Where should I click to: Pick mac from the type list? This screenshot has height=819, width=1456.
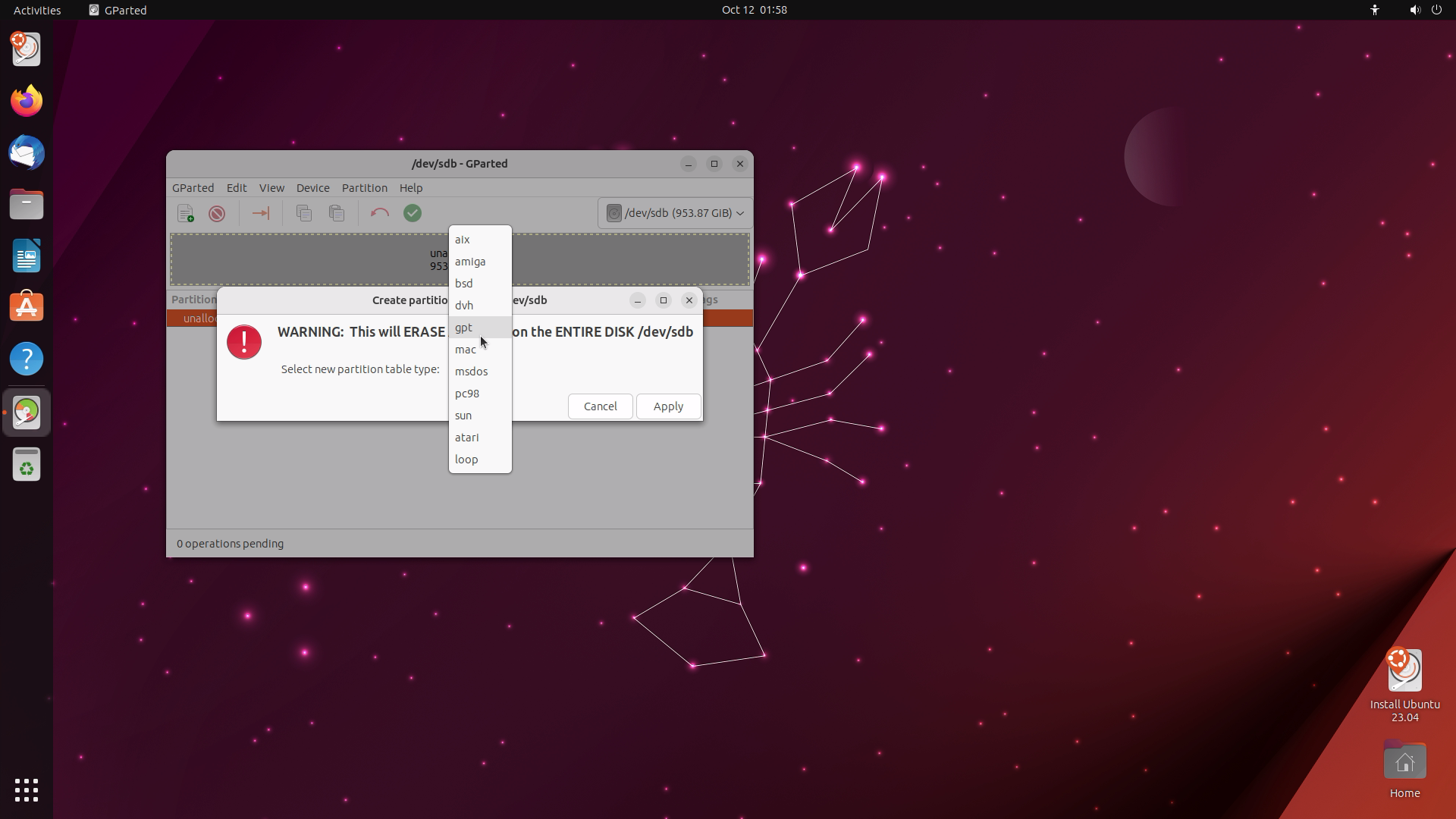pos(480,350)
